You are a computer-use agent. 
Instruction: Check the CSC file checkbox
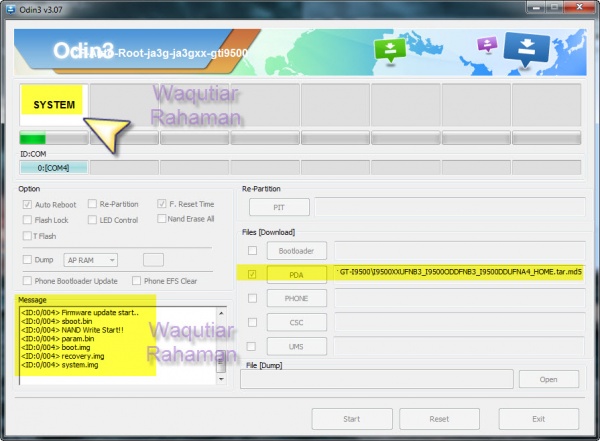(252, 322)
